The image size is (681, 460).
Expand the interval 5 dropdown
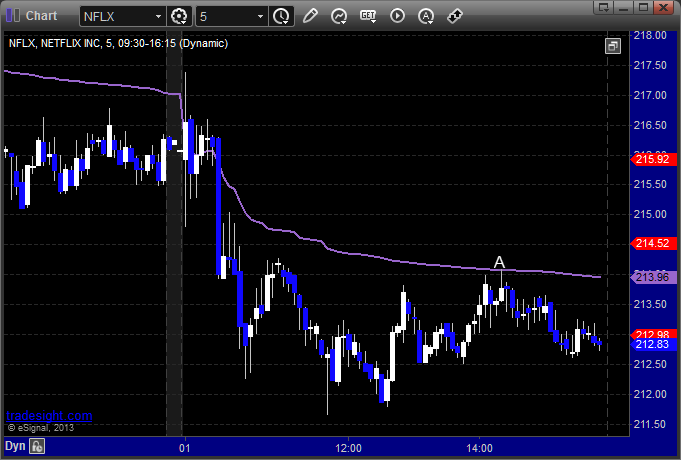(x=260, y=17)
